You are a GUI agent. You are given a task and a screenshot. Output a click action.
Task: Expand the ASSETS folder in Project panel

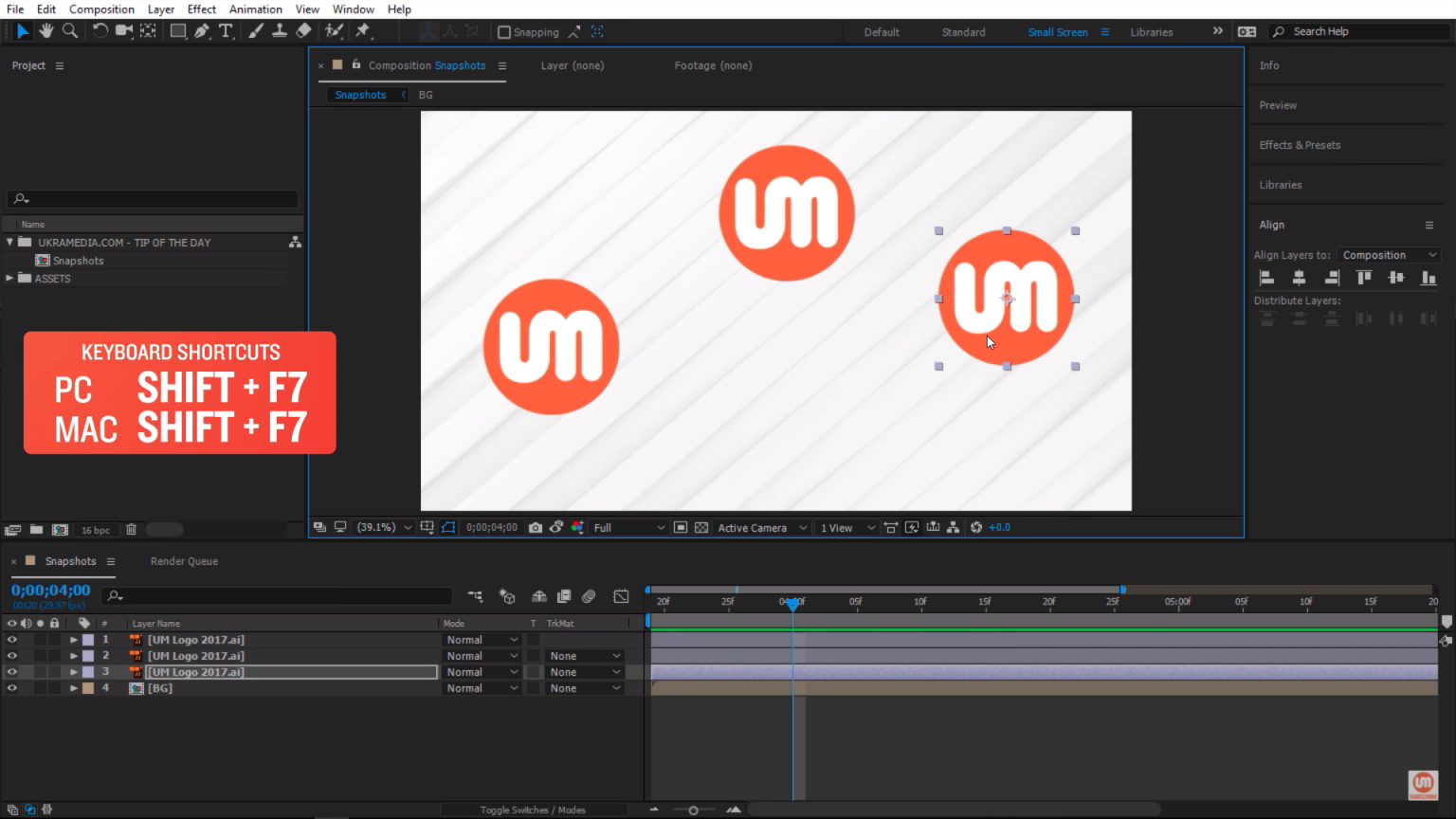pyautogui.click(x=10, y=279)
